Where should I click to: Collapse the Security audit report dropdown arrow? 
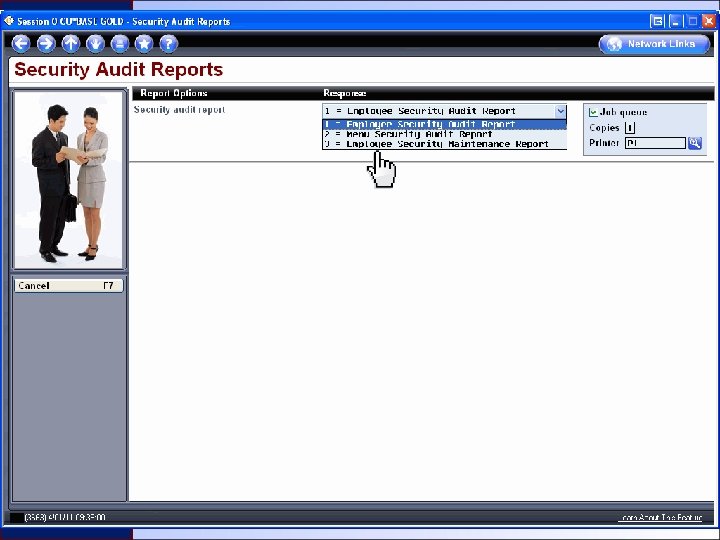click(560, 111)
